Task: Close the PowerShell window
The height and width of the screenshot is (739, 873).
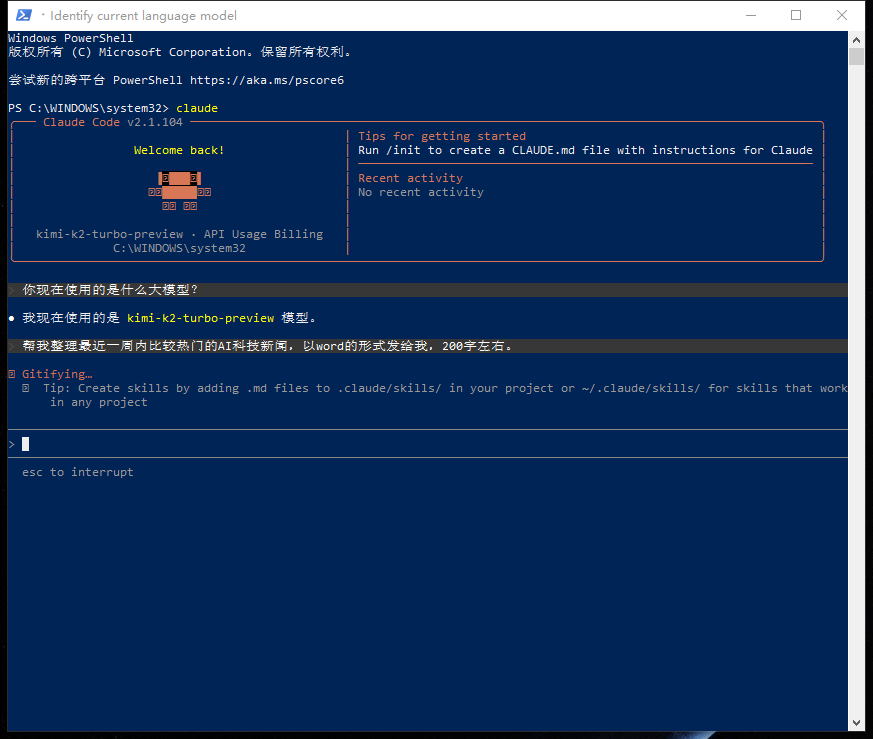Action: click(x=842, y=15)
